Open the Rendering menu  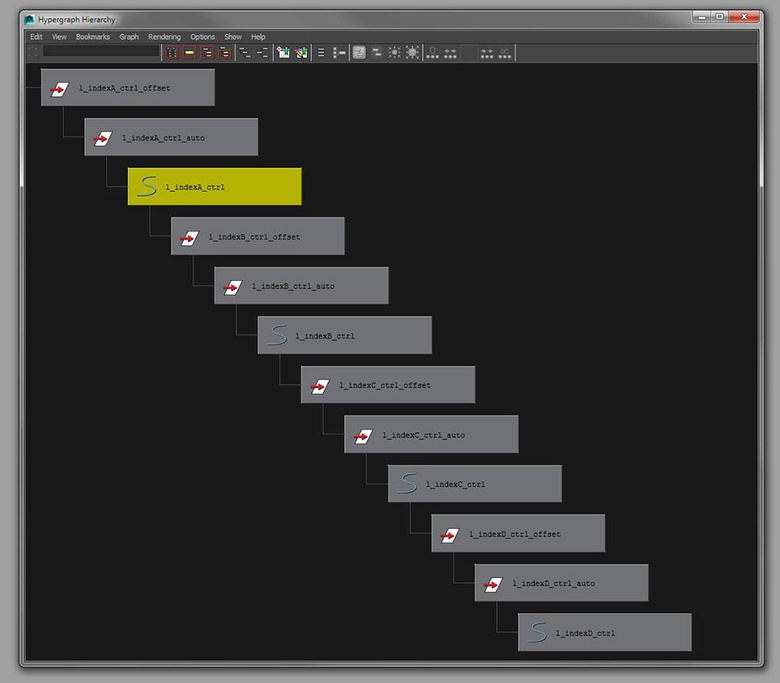pos(164,37)
